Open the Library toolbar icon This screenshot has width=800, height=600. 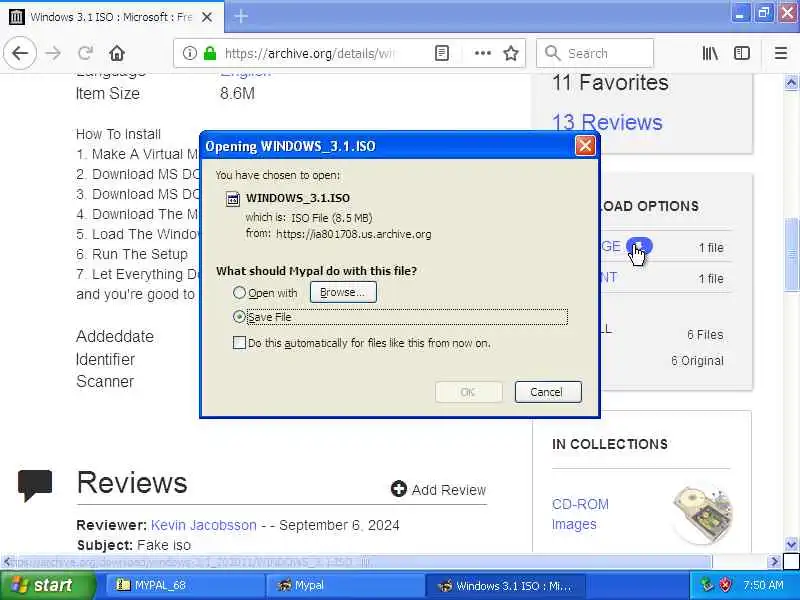[710, 53]
